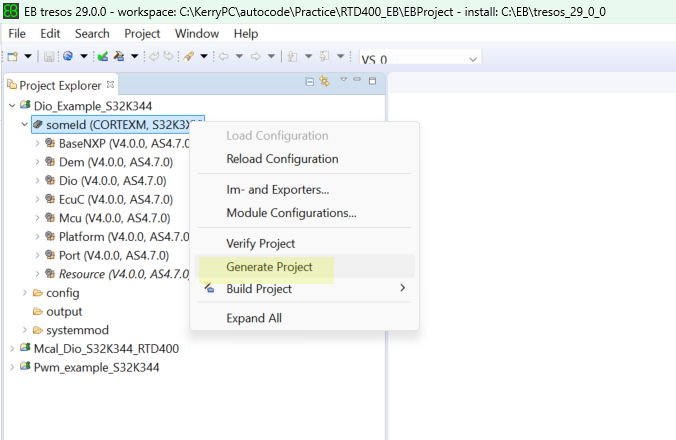Select the output folder
This screenshot has width=676, height=440.
pyautogui.click(x=64, y=312)
